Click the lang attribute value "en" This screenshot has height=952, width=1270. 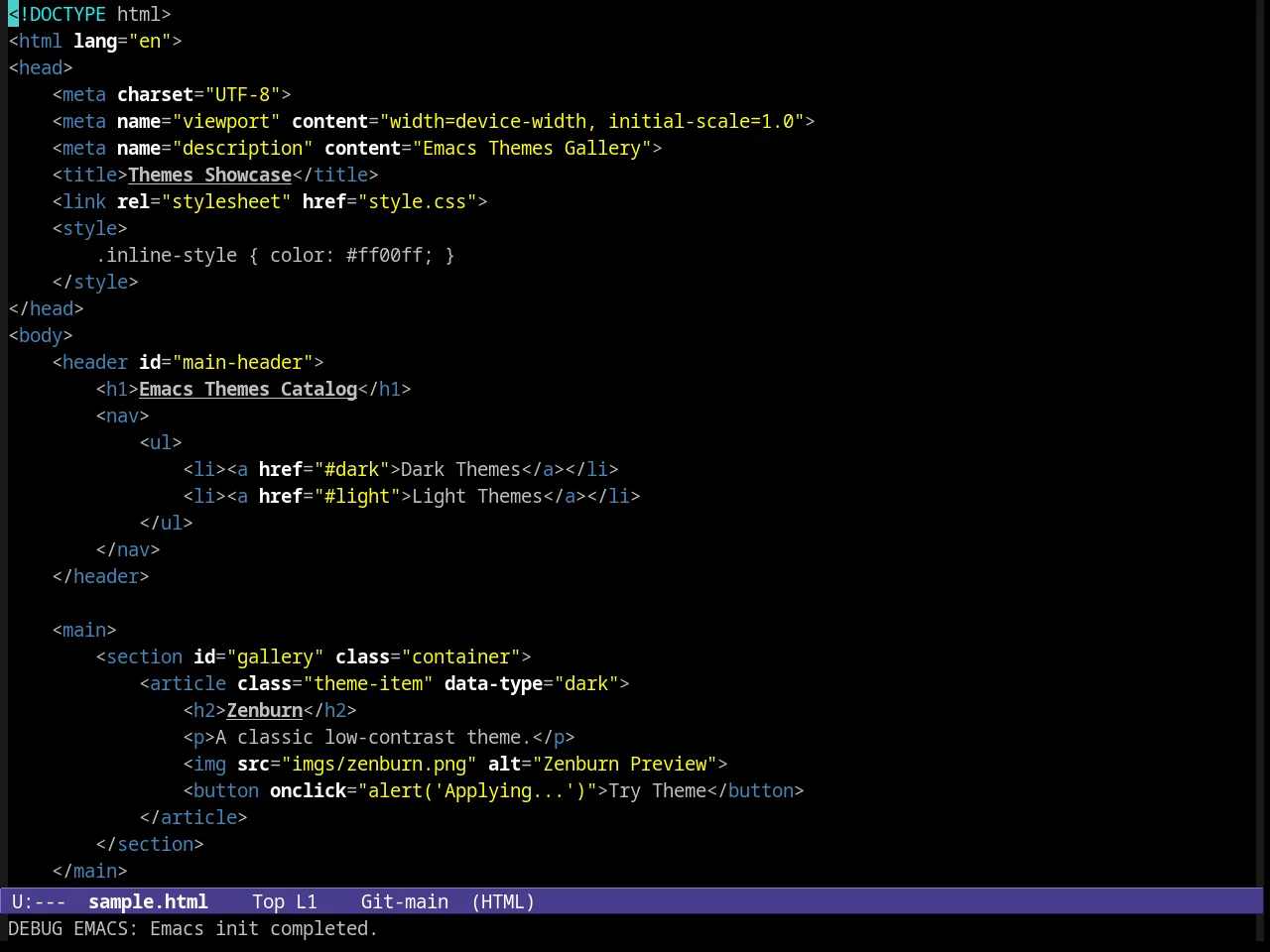[x=150, y=41]
